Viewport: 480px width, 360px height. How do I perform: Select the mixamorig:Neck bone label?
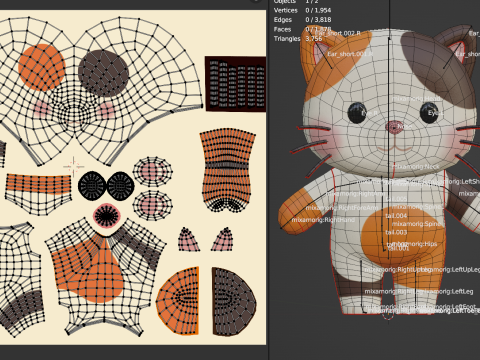[416, 166]
